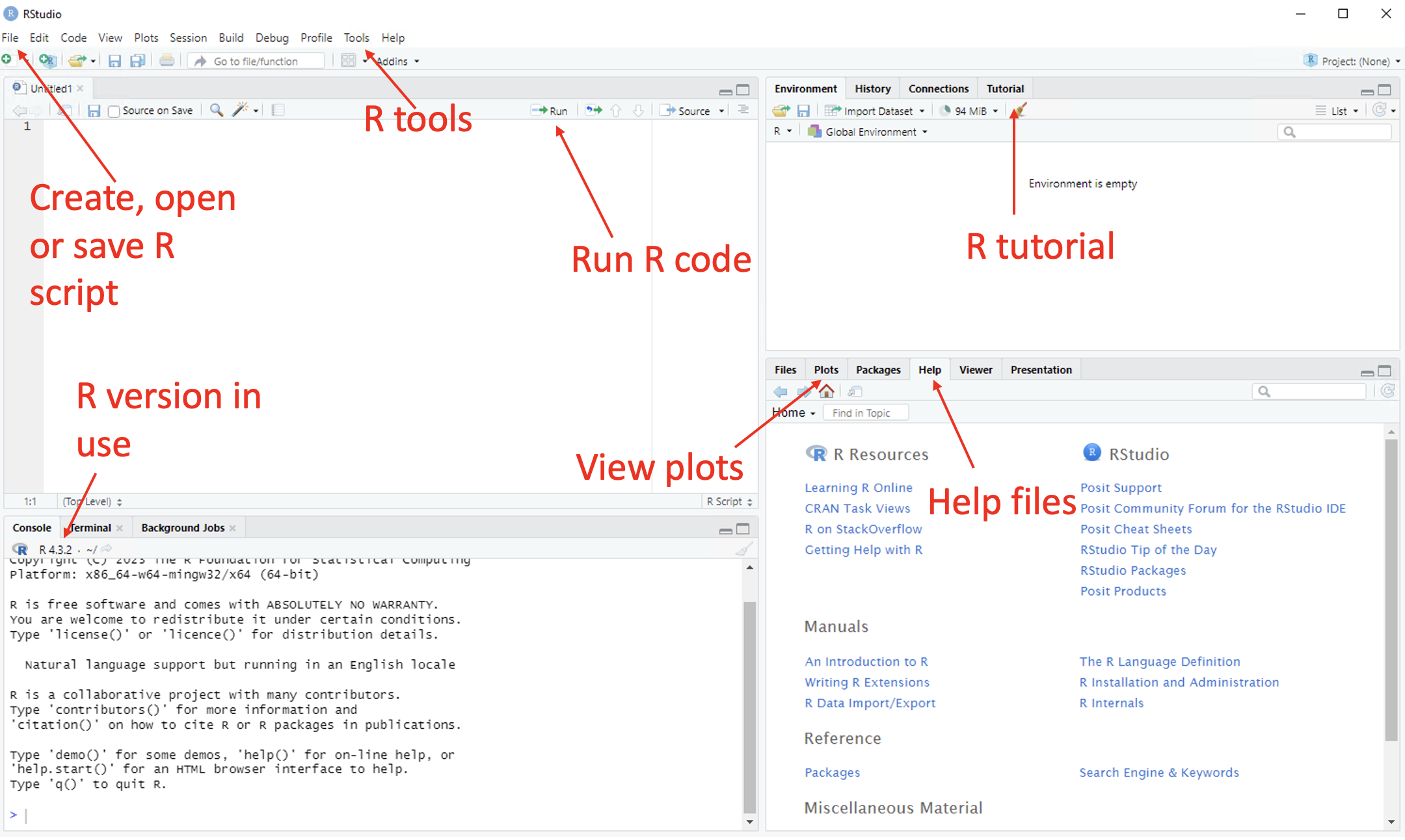The image size is (1405, 840).
Task: Open the Global Environment dropdown
Action: (868, 132)
